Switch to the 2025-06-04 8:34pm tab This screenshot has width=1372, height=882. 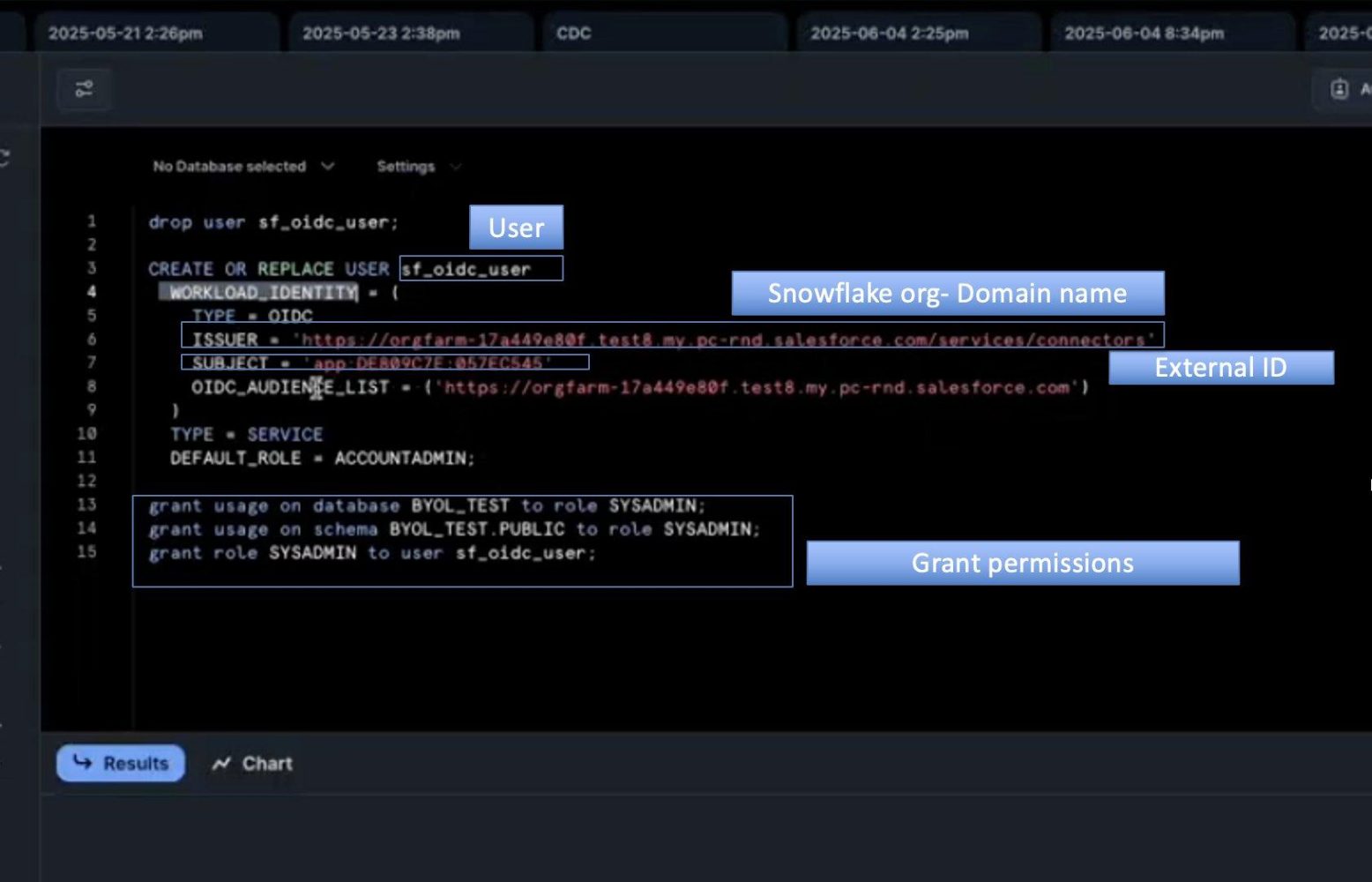pyautogui.click(x=1172, y=34)
